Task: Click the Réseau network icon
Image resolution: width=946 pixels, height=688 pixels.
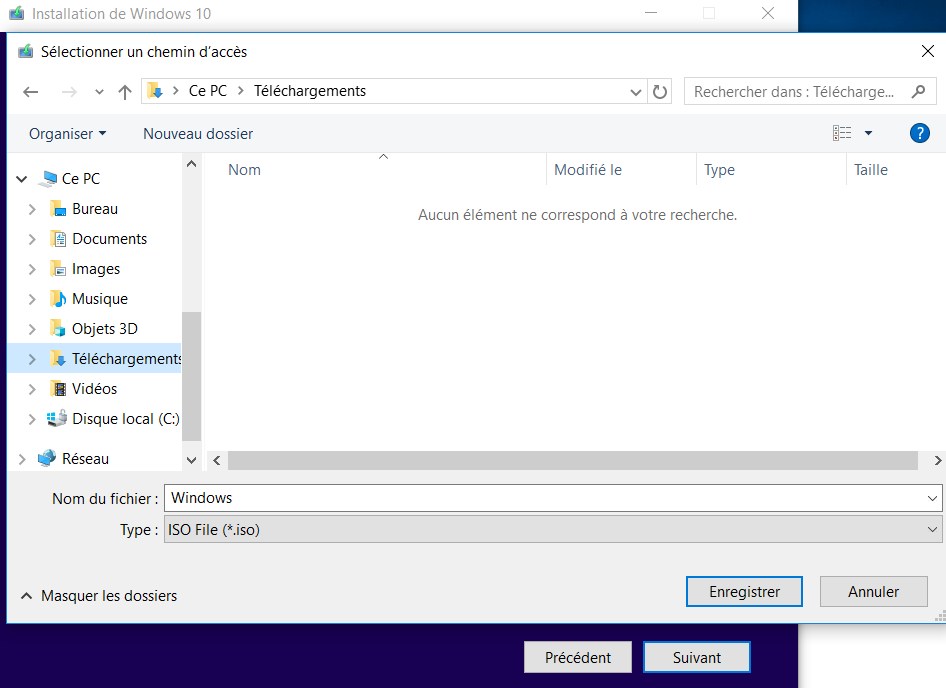Action: pos(47,458)
